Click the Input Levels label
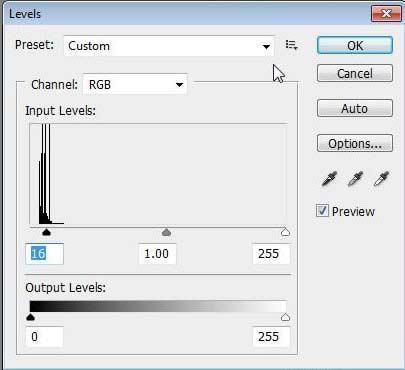405x370 pixels. [x=60, y=110]
